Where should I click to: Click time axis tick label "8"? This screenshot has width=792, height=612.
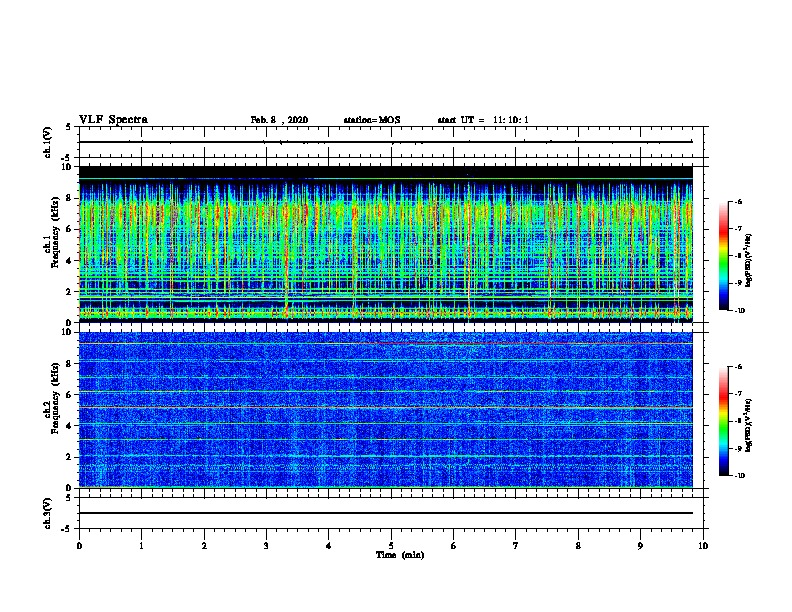coord(578,546)
